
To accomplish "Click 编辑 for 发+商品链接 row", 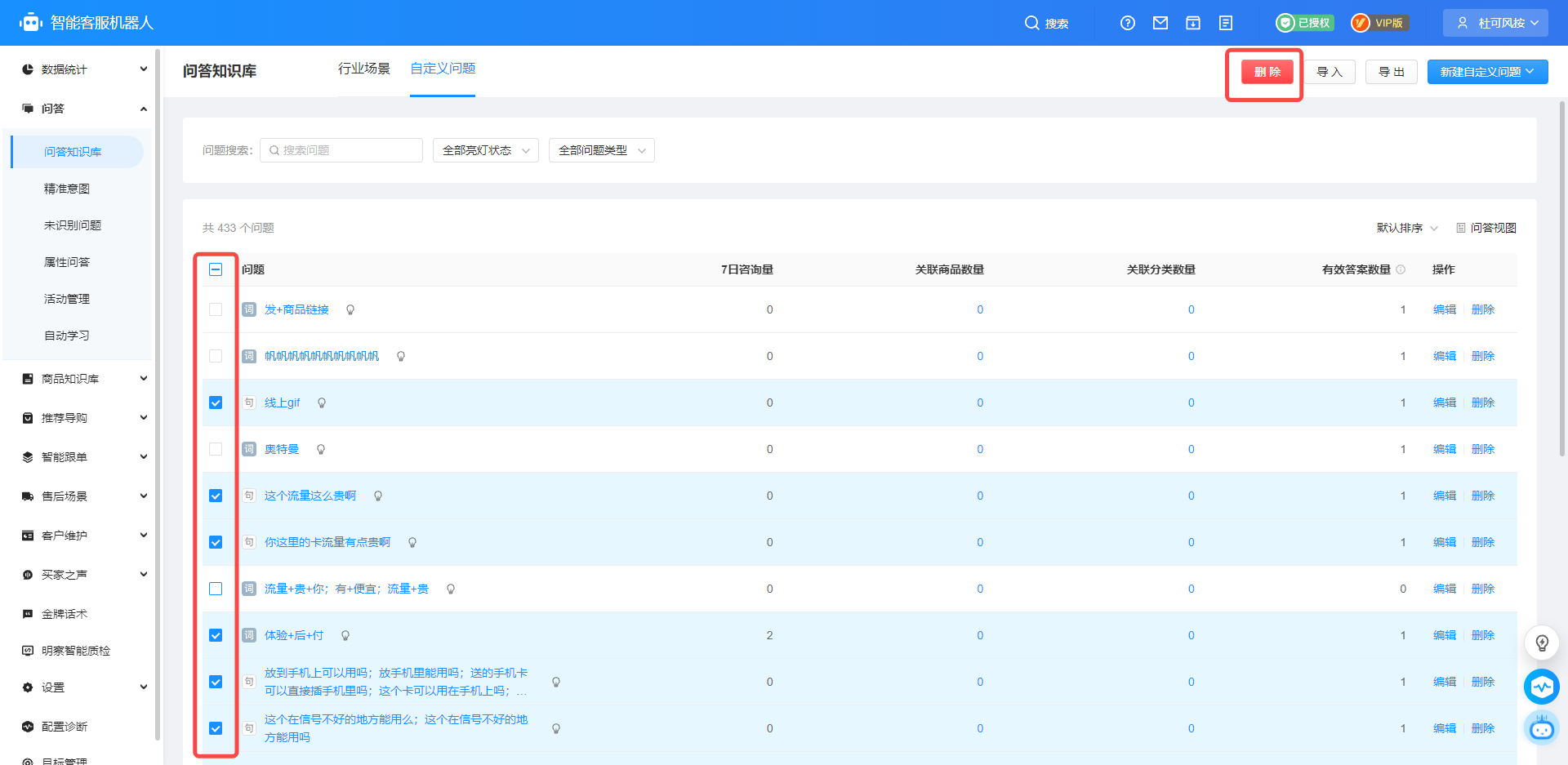I will point(1445,309).
